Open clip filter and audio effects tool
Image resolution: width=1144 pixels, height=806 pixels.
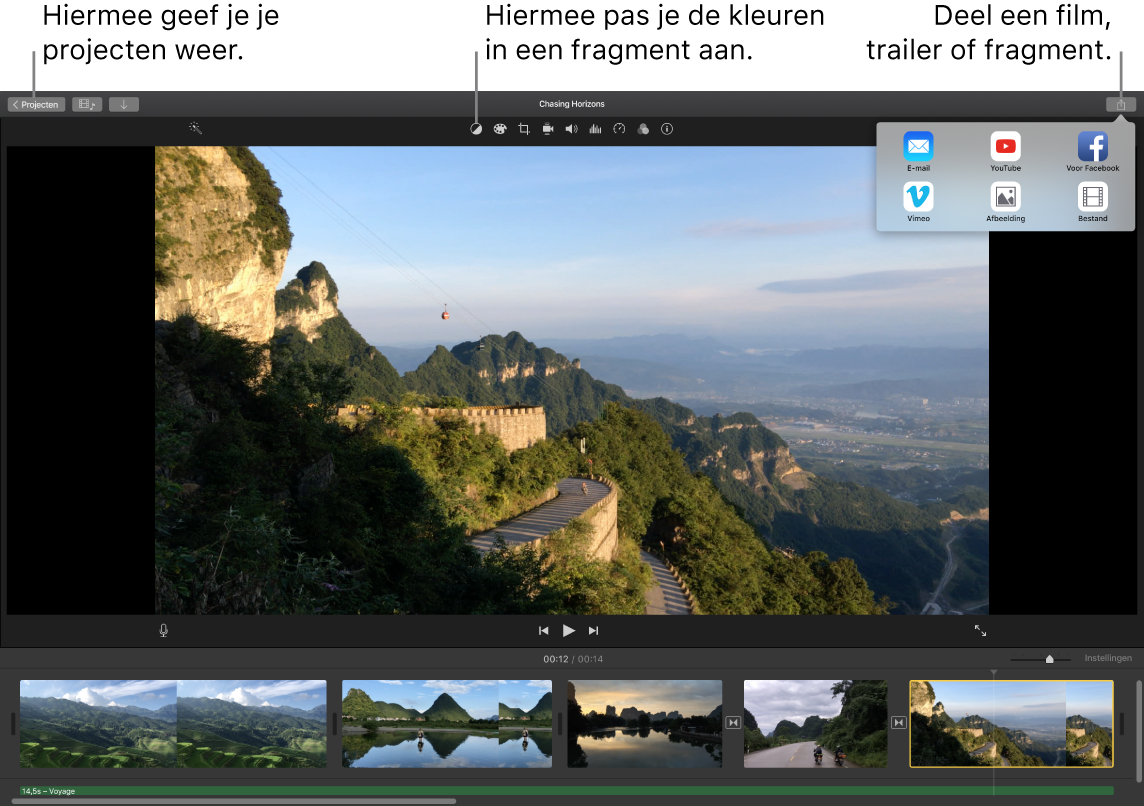point(643,129)
